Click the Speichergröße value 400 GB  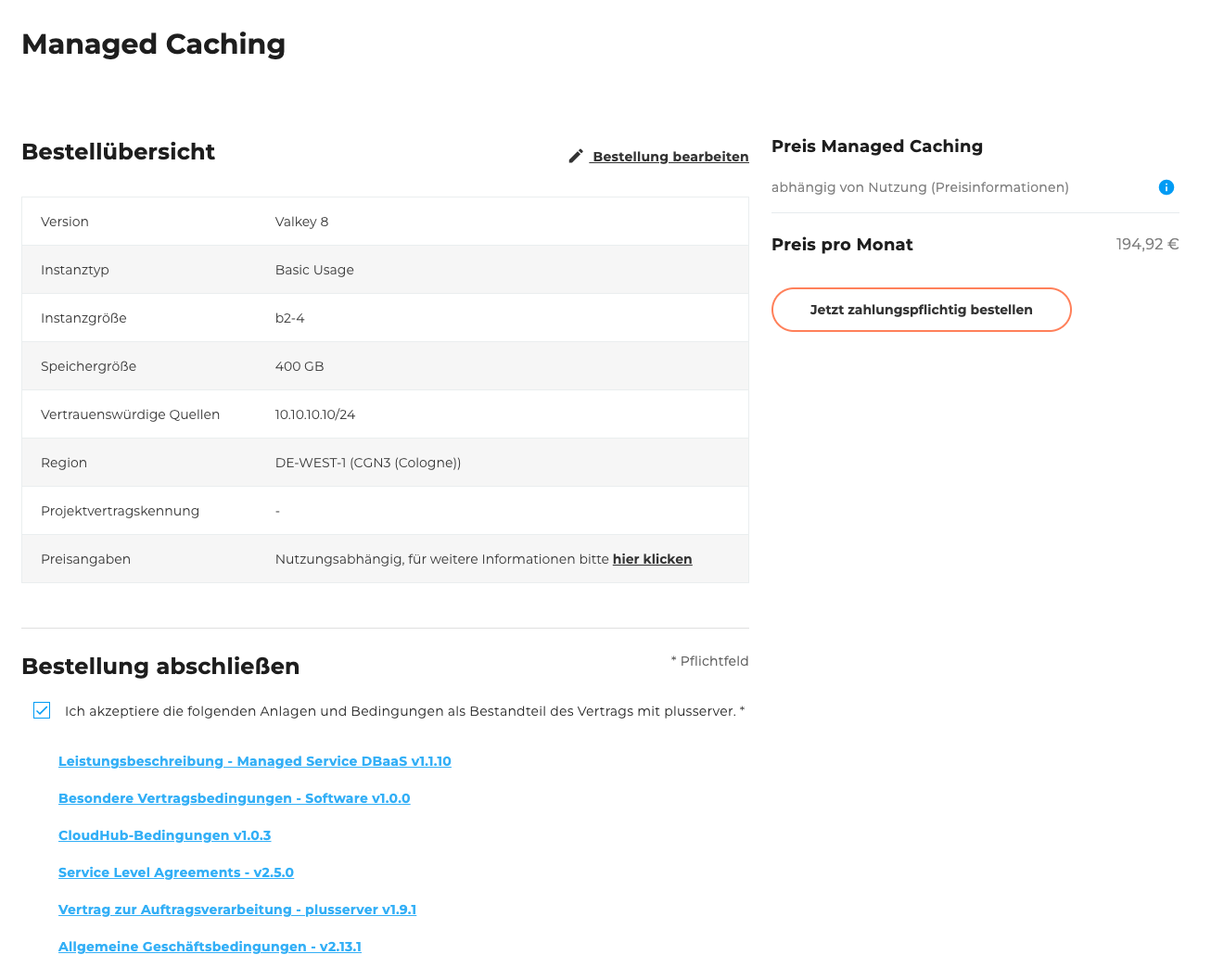300,366
